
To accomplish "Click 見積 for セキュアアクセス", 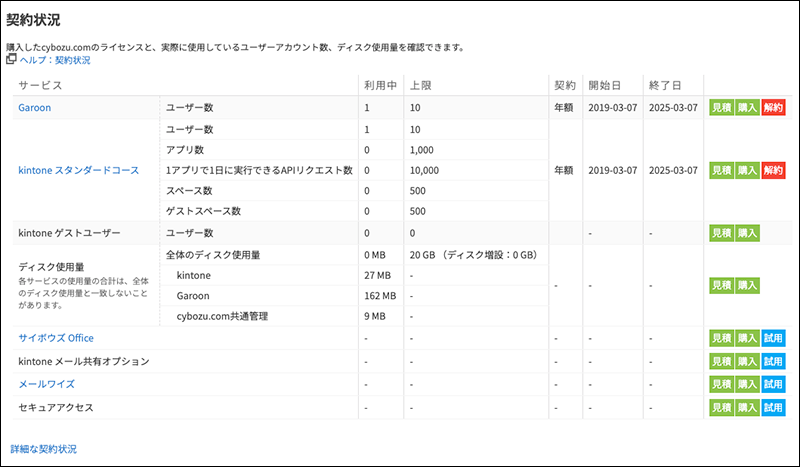I will [x=721, y=407].
